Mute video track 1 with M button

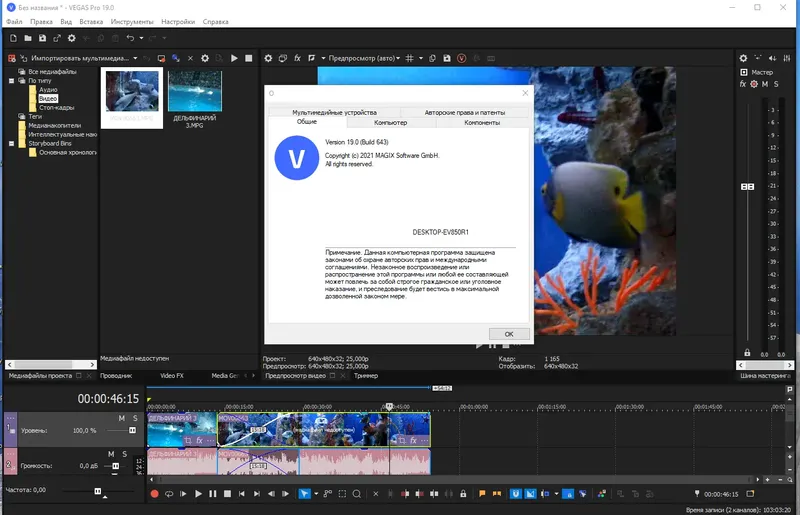point(121,418)
